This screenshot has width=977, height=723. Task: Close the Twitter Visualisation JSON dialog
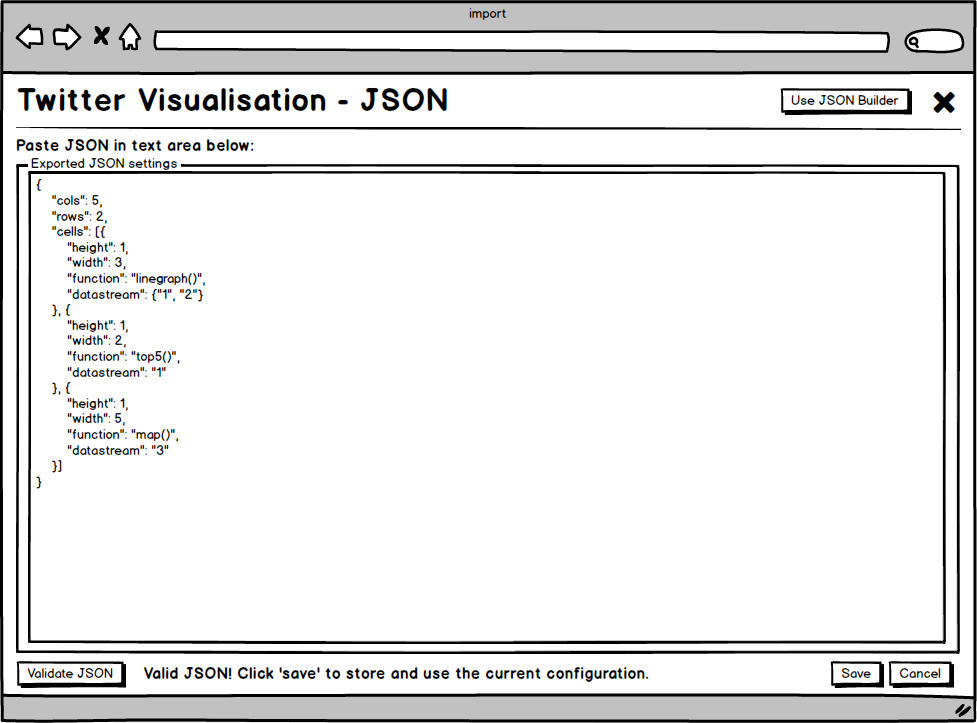coord(944,102)
